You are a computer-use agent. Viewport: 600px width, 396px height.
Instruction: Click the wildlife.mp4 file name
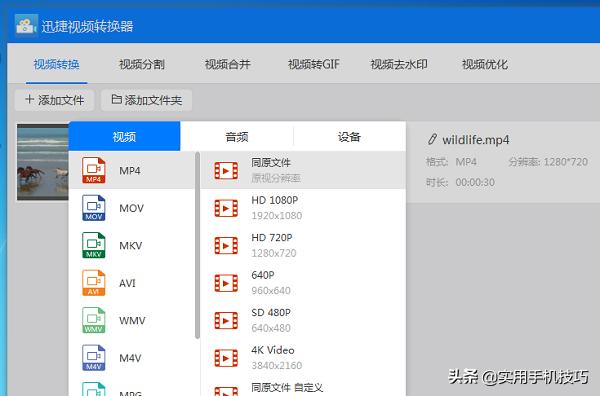pyautogui.click(x=476, y=140)
